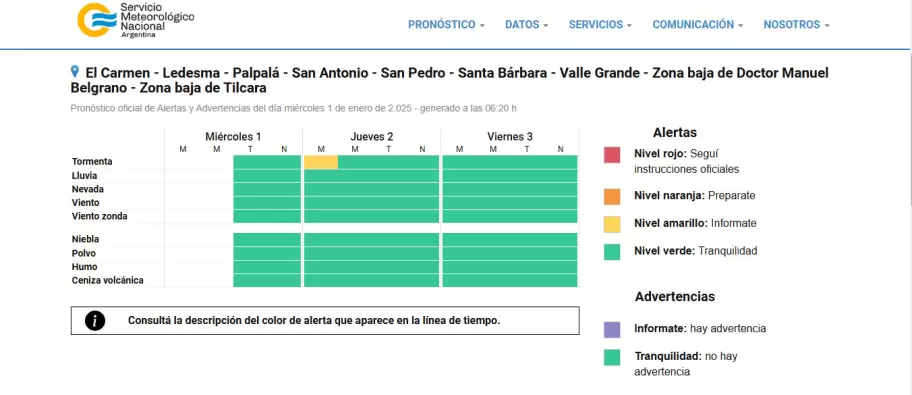Click the Tormenta row label
Viewport: 912px width, 395px height.
92,162
